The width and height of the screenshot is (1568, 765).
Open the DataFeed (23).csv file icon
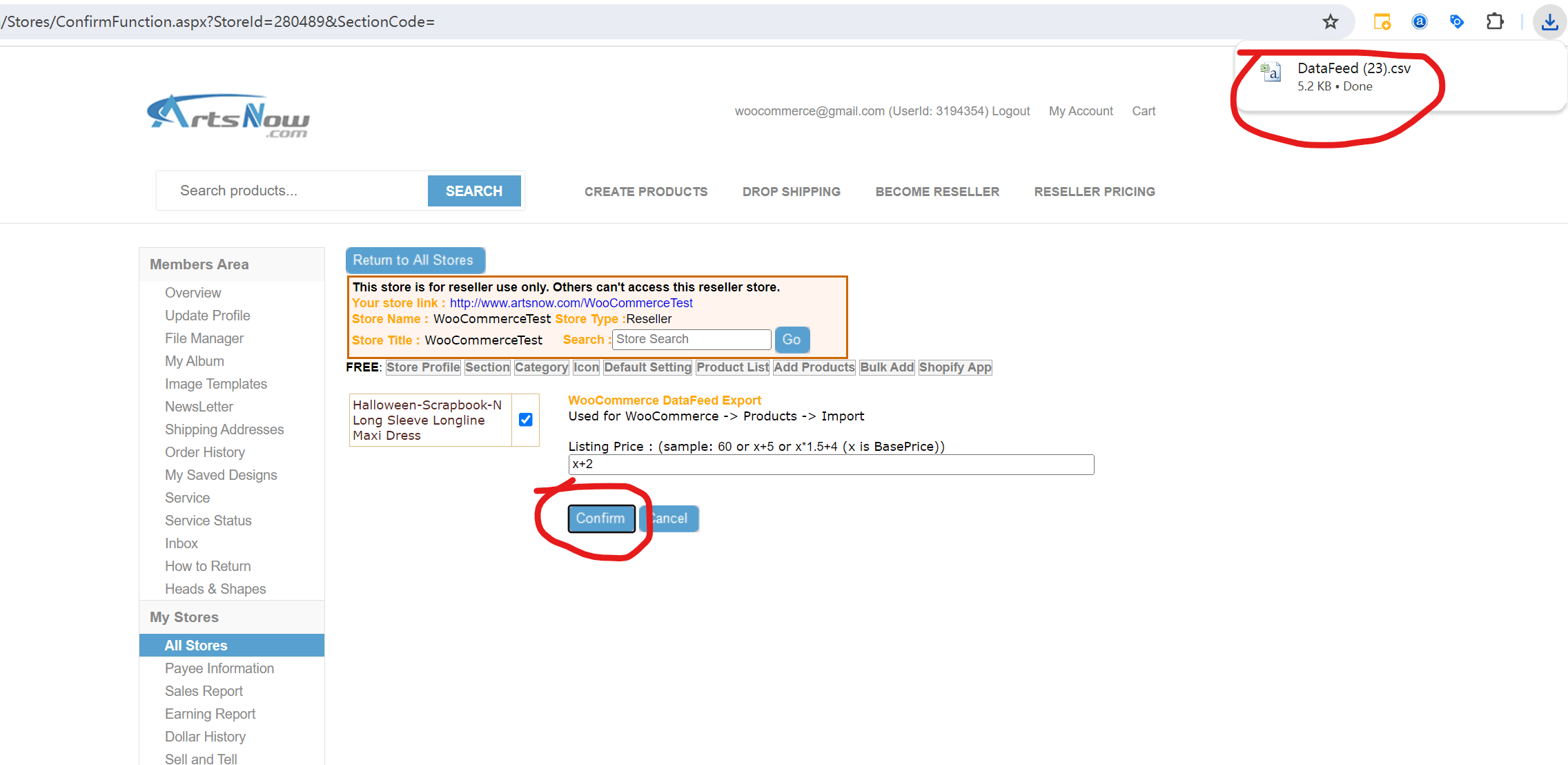pos(1271,72)
